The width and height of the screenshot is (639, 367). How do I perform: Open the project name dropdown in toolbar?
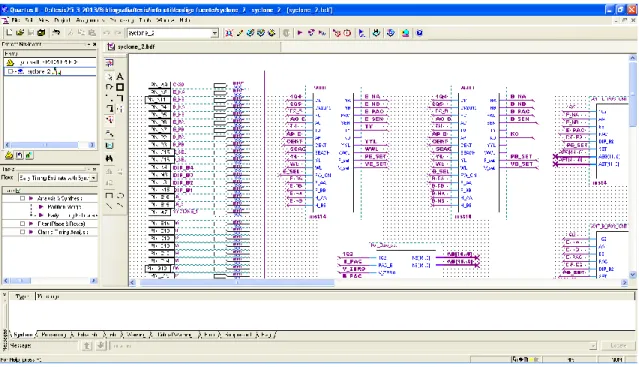click(215, 33)
